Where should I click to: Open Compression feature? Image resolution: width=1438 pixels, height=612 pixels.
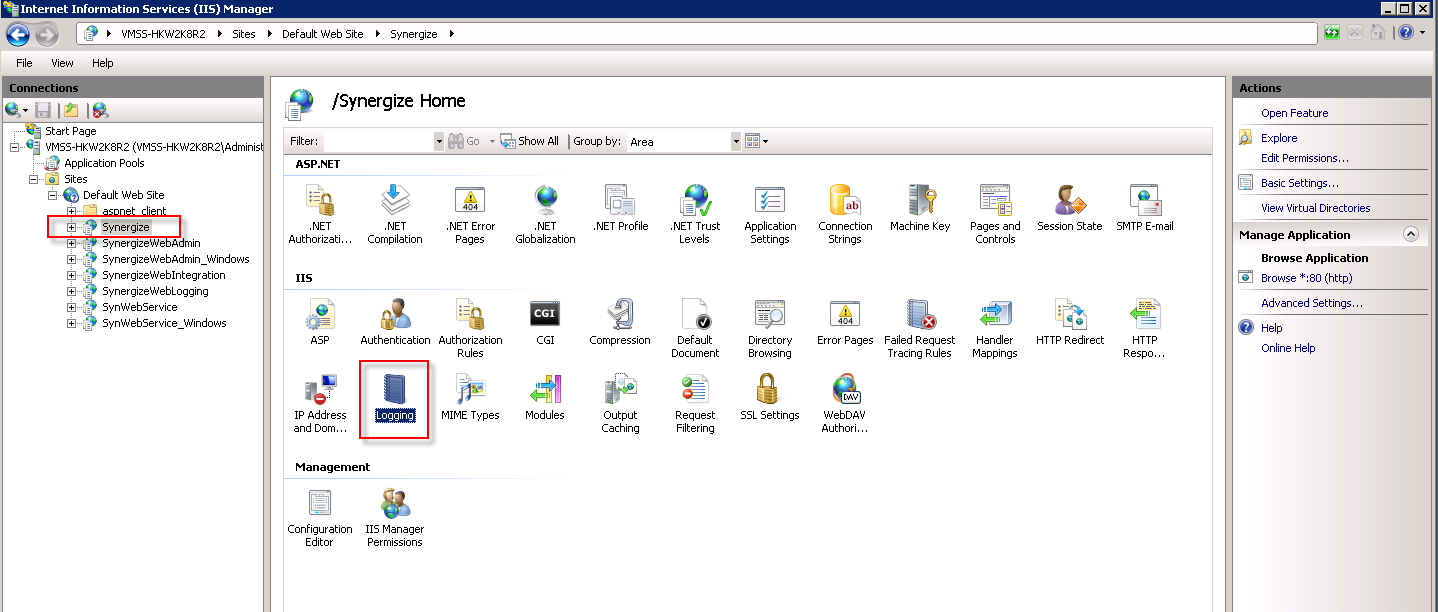click(620, 322)
